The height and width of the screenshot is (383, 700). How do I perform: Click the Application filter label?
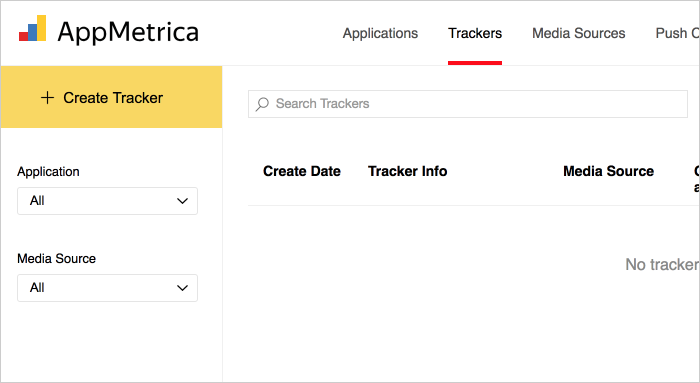tap(48, 172)
